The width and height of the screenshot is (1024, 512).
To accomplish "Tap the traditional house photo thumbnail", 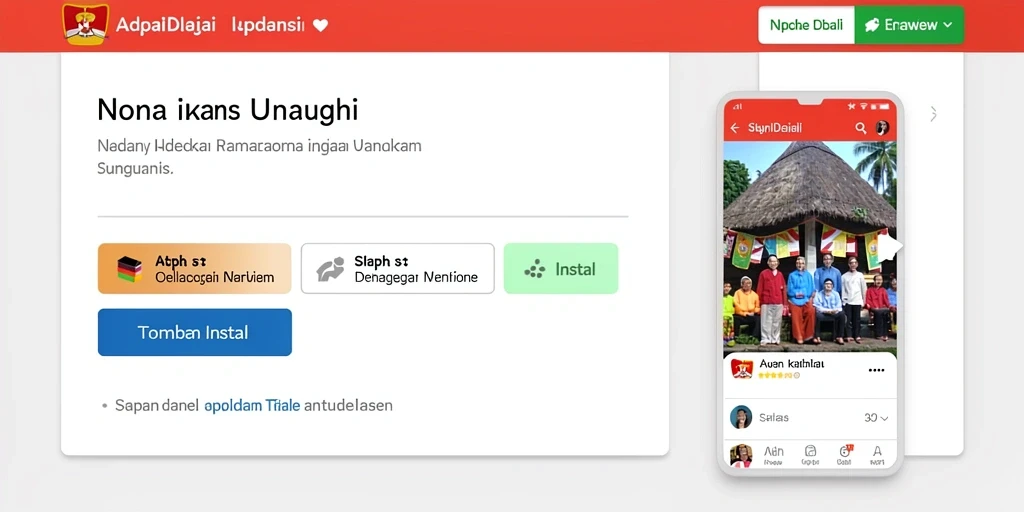I will [x=810, y=249].
